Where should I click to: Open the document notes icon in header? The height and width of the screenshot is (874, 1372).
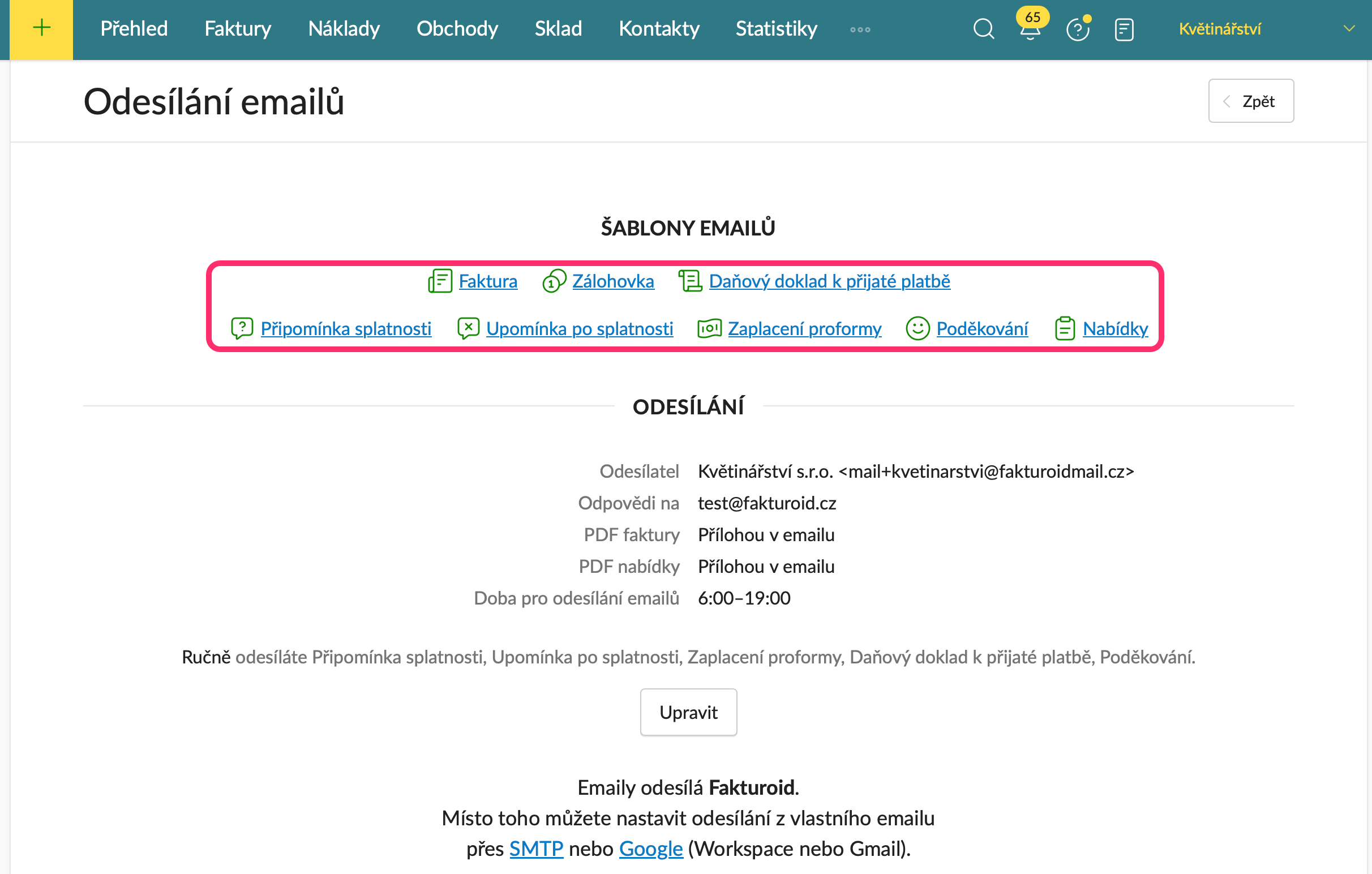(x=1124, y=29)
